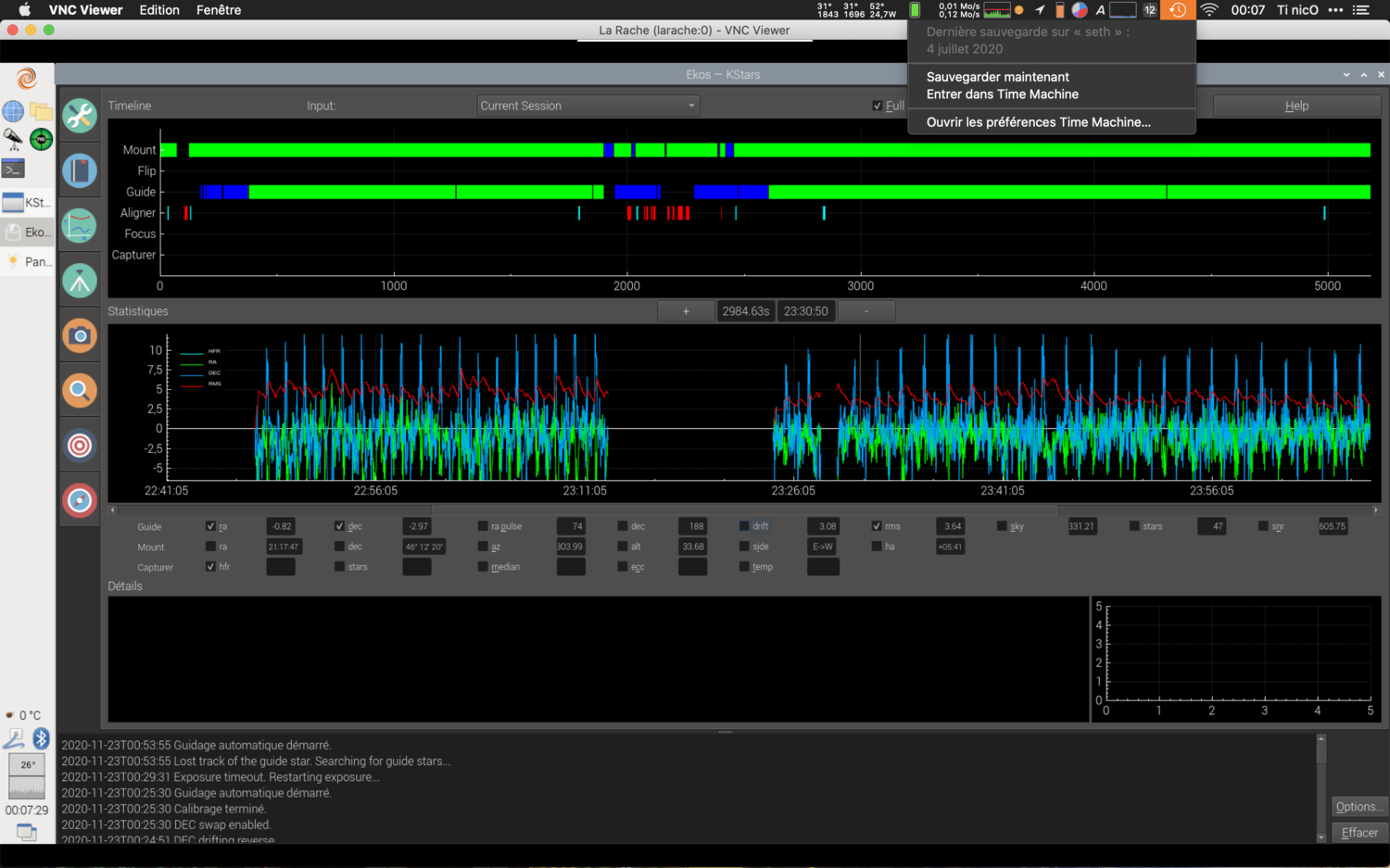Expand the Current Session input dropdown
1390x868 pixels.
588,106
